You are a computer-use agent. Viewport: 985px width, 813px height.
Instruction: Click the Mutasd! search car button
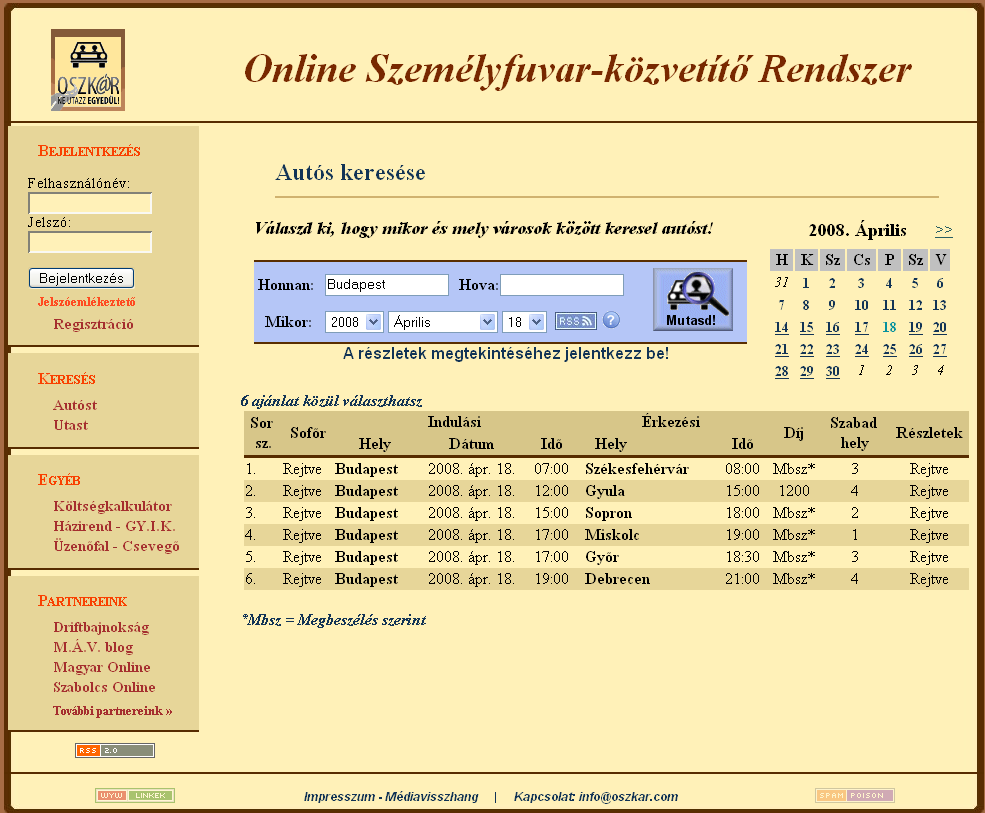pyautogui.click(x=693, y=299)
